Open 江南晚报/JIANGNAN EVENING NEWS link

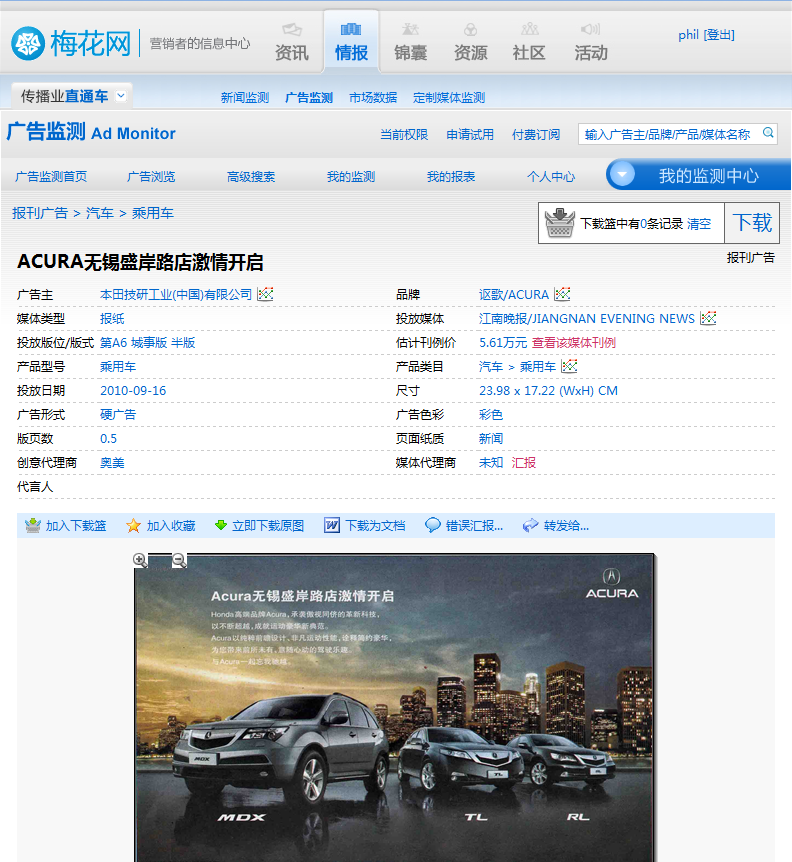[x=586, y=319]
